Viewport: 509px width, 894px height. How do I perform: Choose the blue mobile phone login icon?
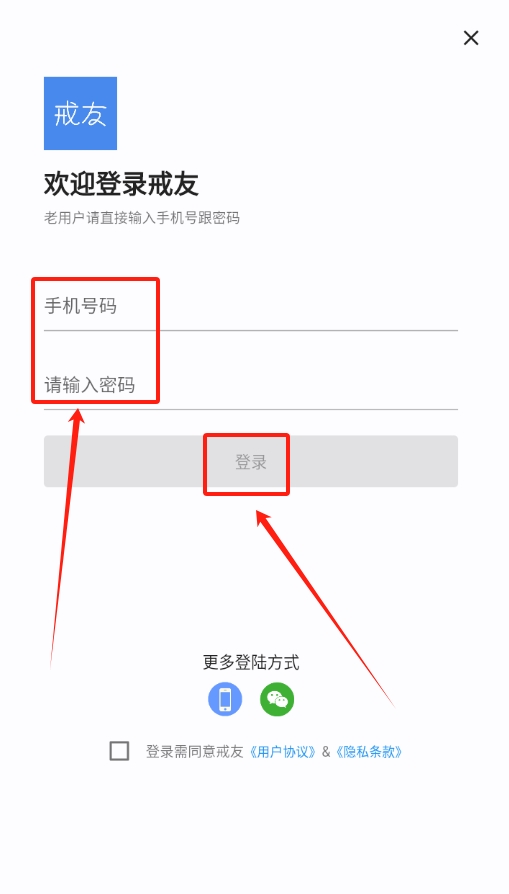coord(225,699)
